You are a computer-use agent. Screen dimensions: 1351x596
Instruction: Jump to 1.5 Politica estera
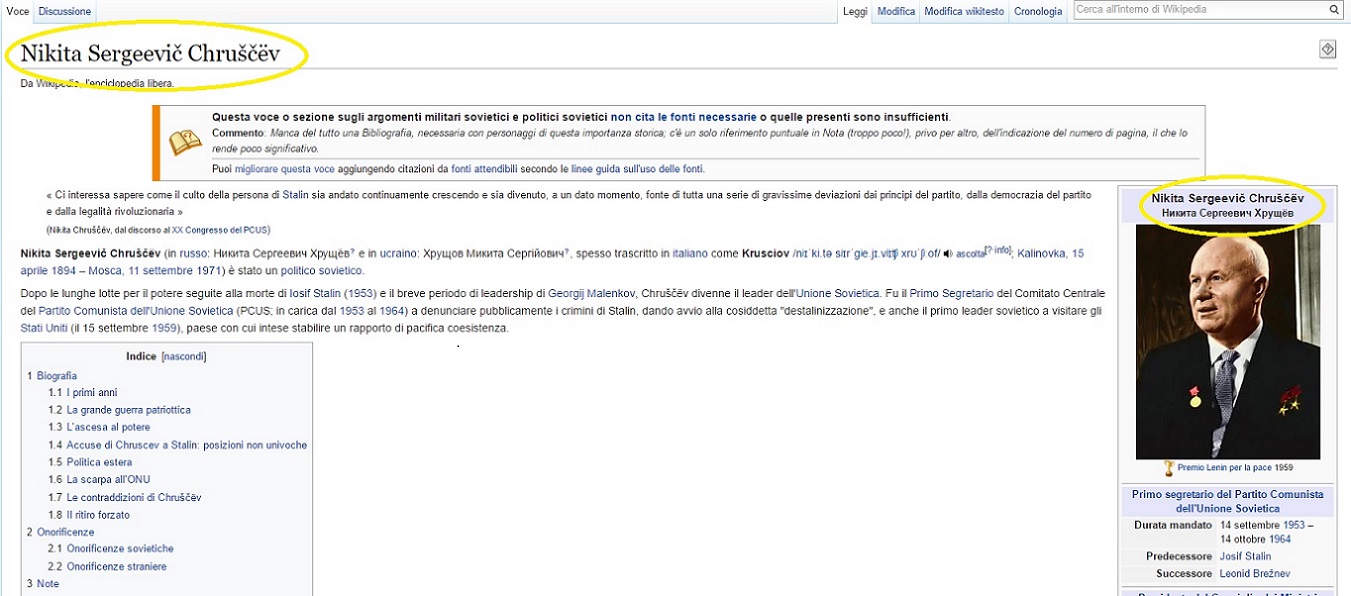(99, 463)
